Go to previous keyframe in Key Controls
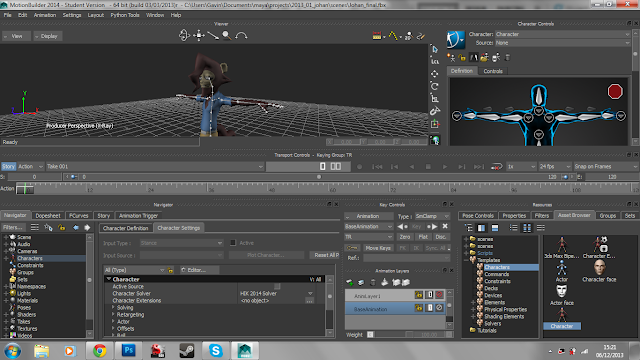This screenshot has width=640, height=360. click(x=402, y=227)
